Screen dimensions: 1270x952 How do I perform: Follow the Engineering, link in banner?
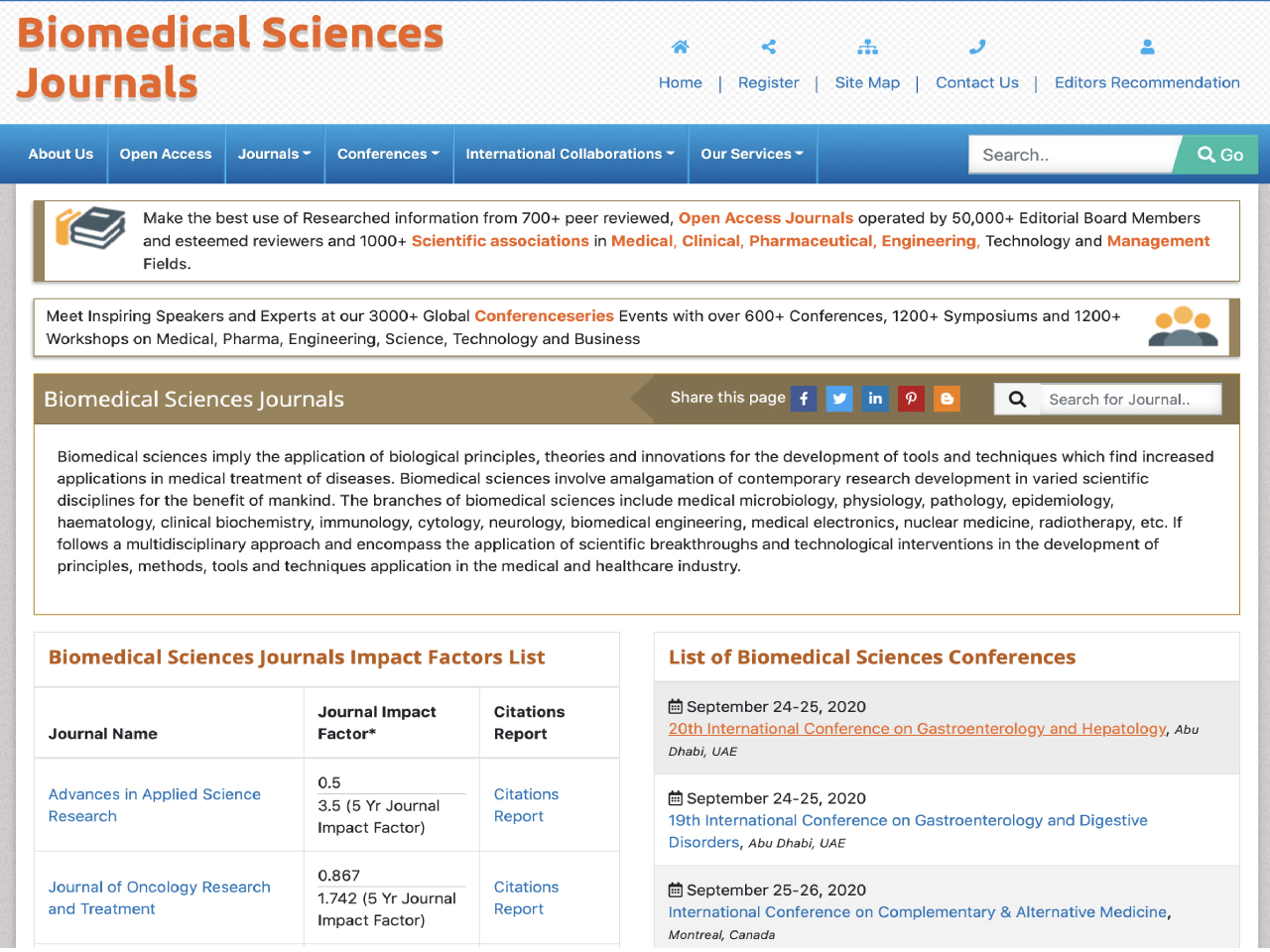pos(931,241)
